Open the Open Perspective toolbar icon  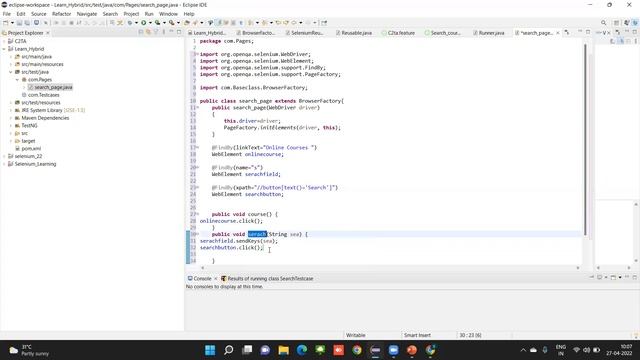(617, 23)
